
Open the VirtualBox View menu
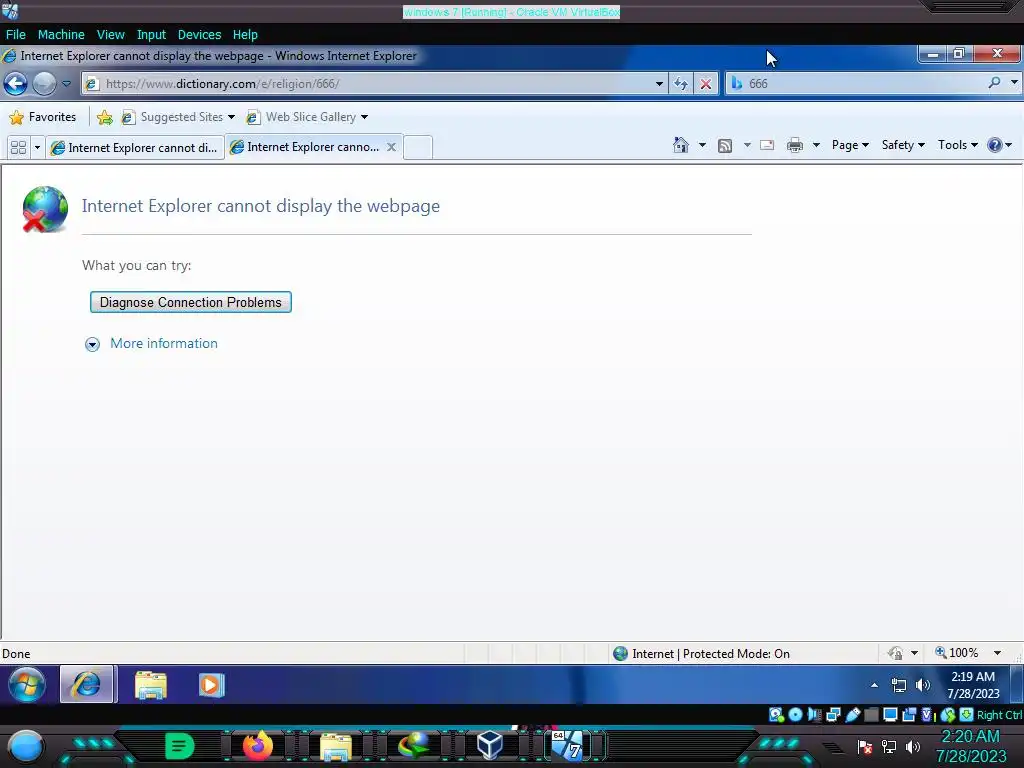pos(110,35)
